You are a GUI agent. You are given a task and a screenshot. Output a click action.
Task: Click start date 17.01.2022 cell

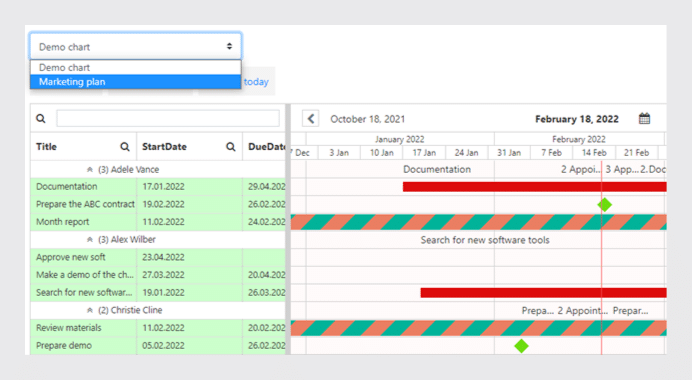(189, 187)
